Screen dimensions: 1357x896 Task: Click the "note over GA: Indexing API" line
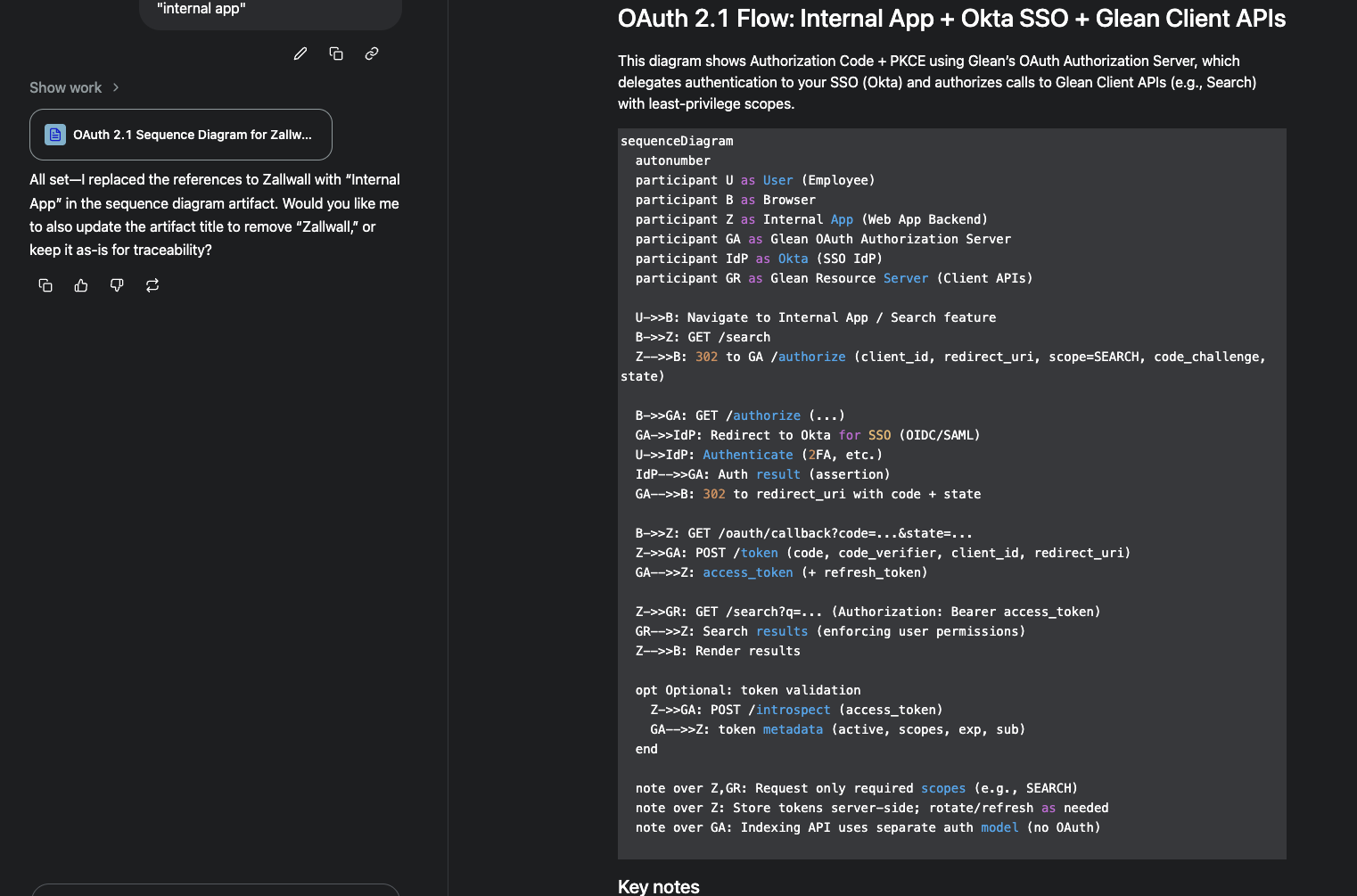tap(868, 827)
